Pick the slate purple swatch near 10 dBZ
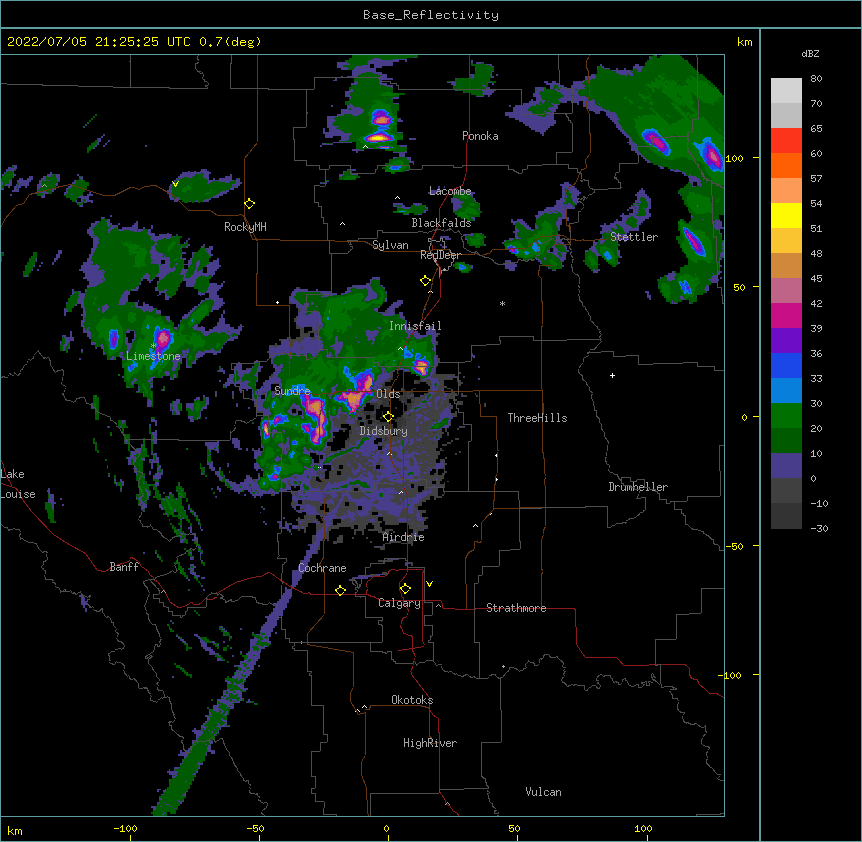 pos(786,466)
